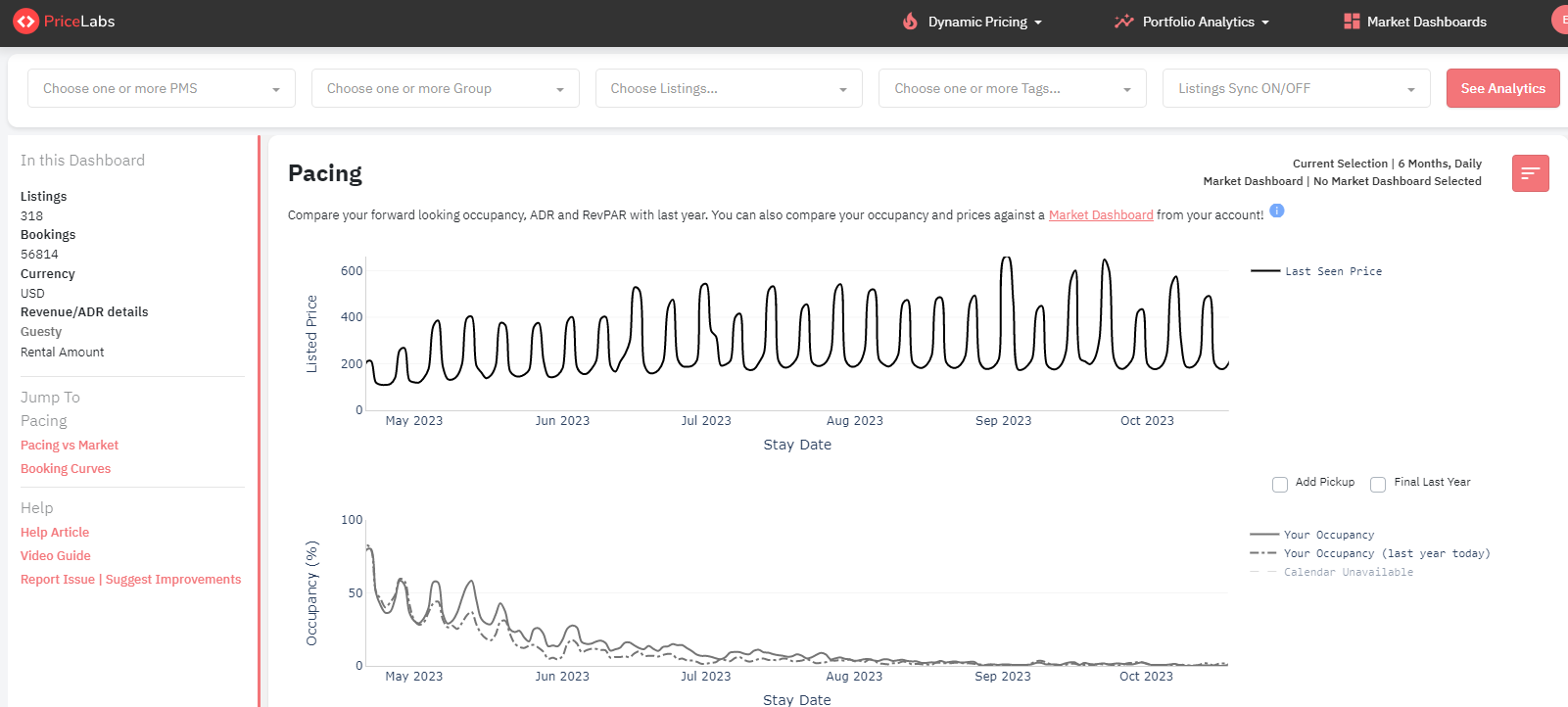
Task: Toggle Last Seen Price legend entry
Action: pyautogui.click(x=1316, y=271)
